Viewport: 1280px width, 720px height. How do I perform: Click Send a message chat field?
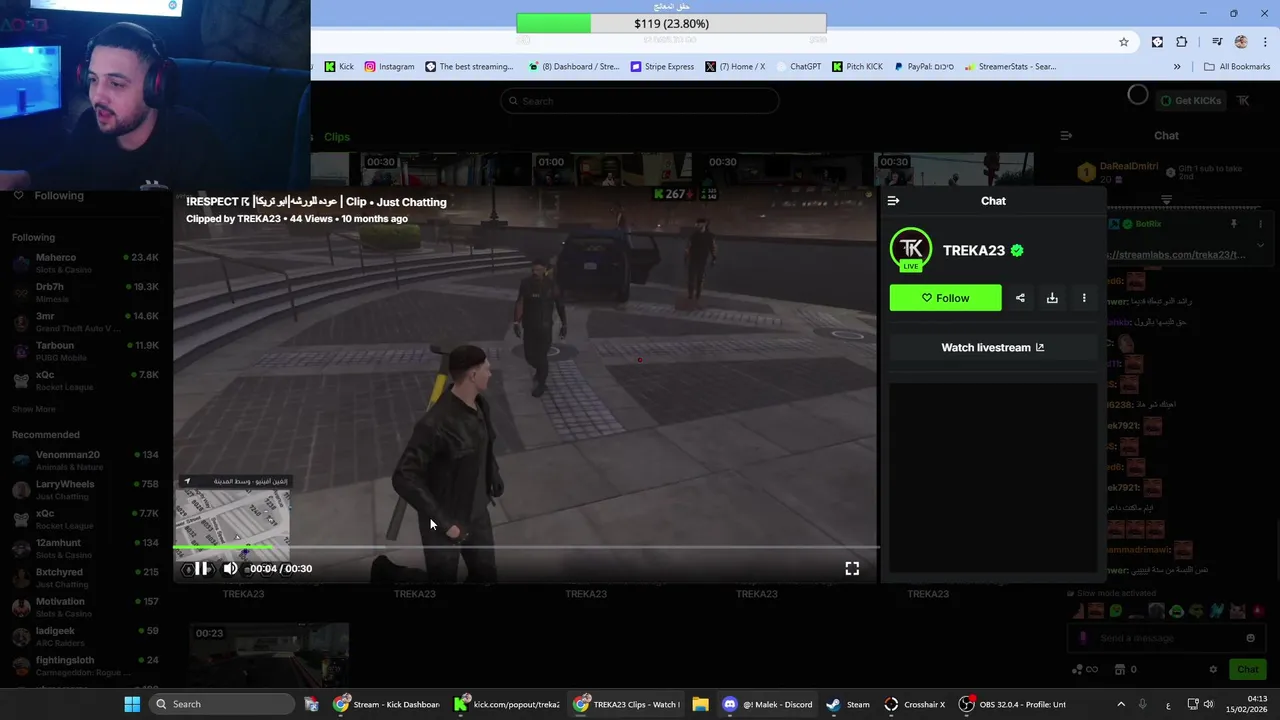(1167, 638)
